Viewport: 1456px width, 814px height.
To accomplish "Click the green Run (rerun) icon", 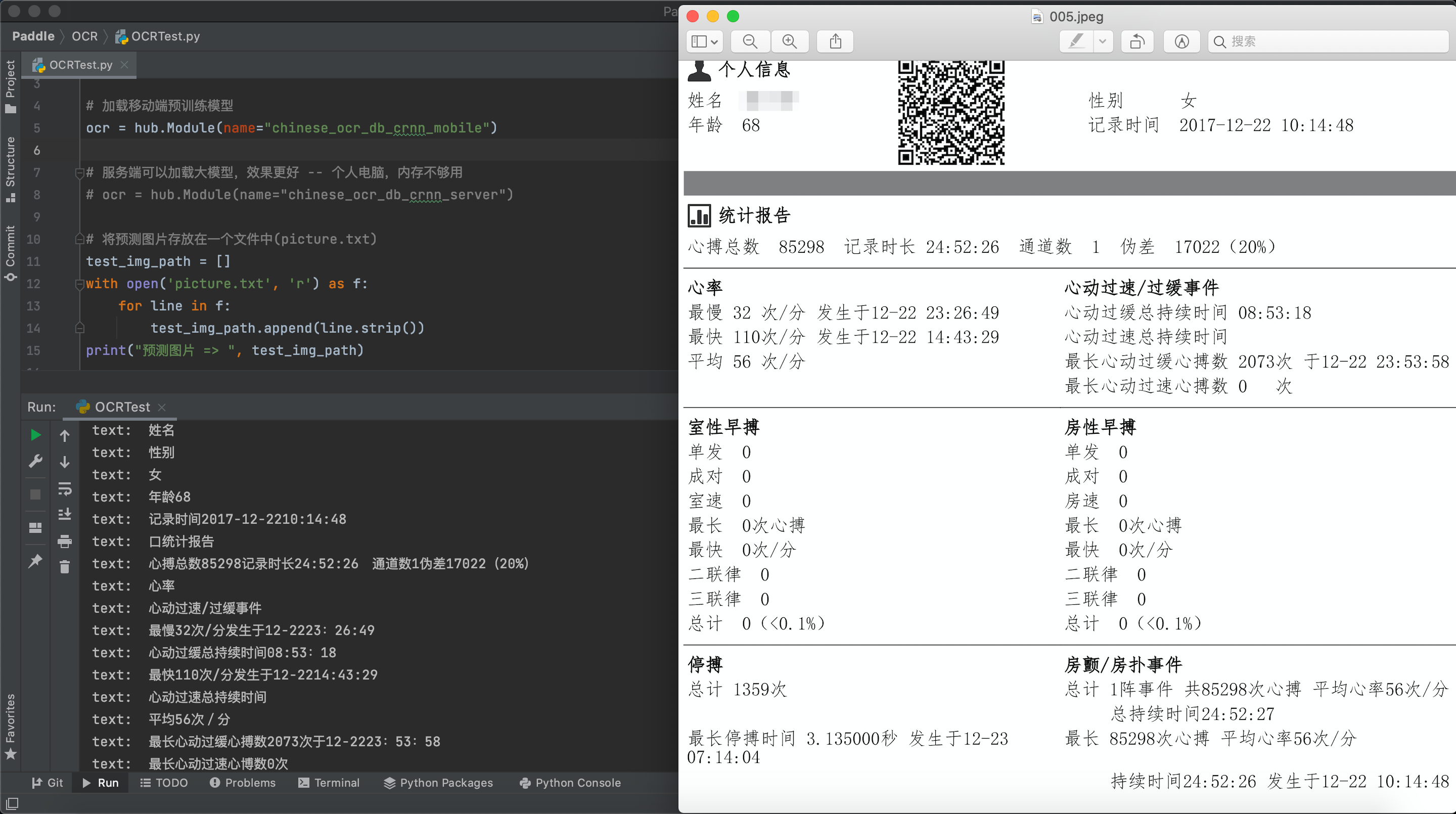I will pyautogui.click(x=35, y=435).
